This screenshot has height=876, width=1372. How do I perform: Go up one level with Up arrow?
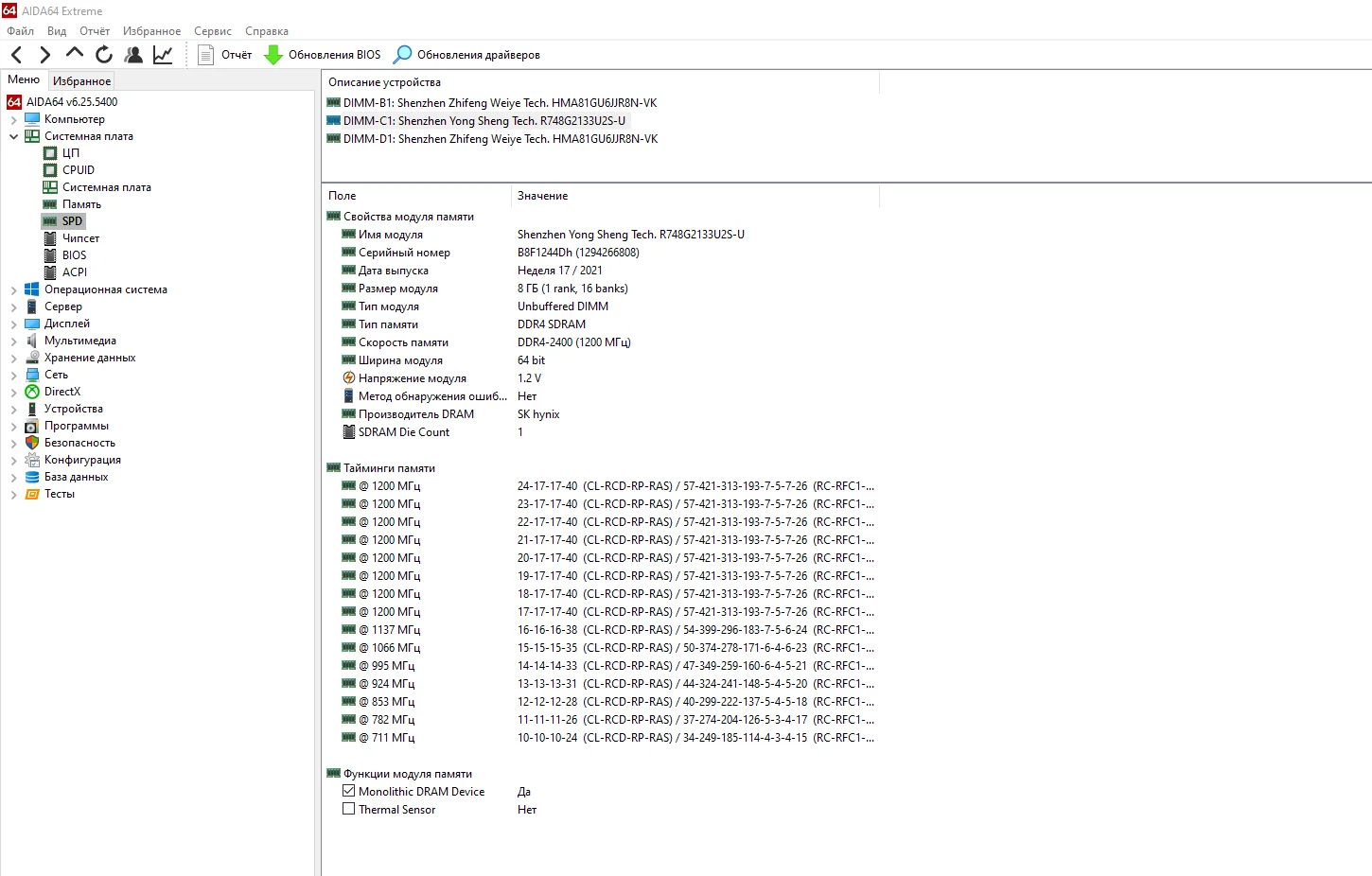point(75,54)
